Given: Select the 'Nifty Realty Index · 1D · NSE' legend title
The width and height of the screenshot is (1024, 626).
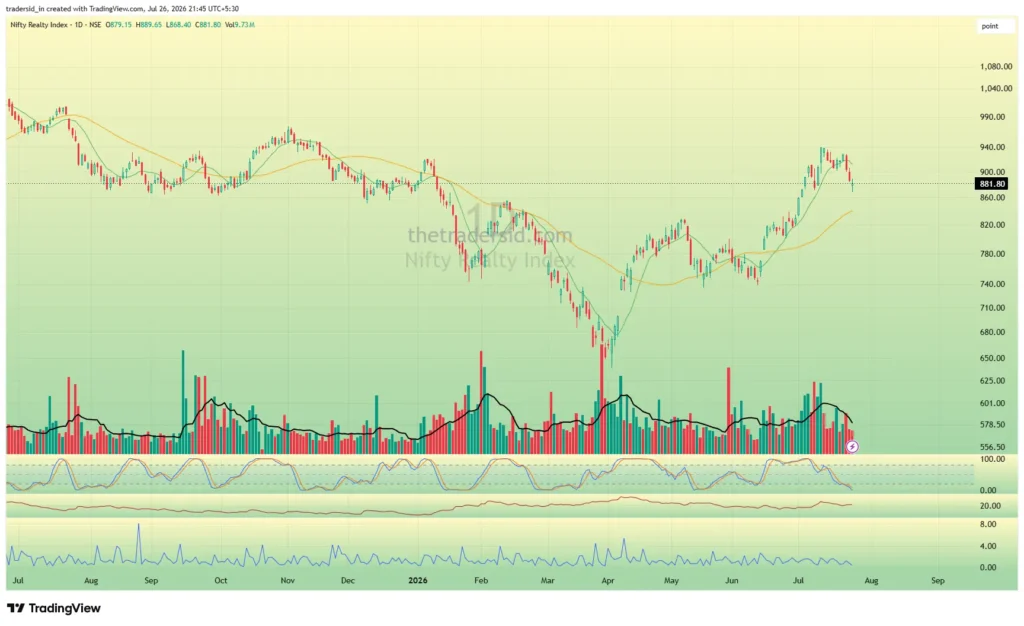Looking at the screenshot, I should pyautogui.click(x=56, y=25).
